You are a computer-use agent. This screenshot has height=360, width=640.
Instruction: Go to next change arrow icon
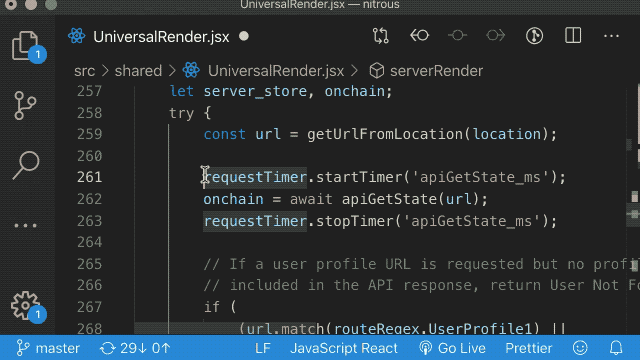coord(496,36)
